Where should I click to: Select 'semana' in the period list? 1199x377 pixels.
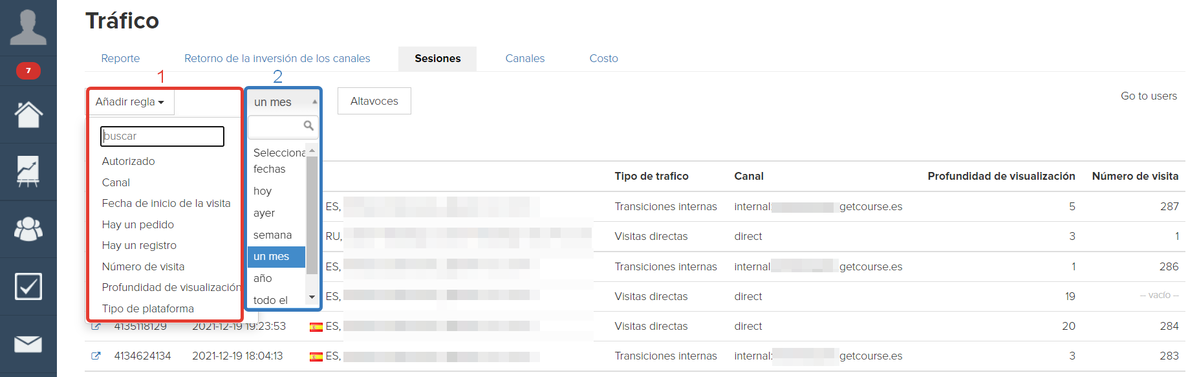[x=272, y=235]
